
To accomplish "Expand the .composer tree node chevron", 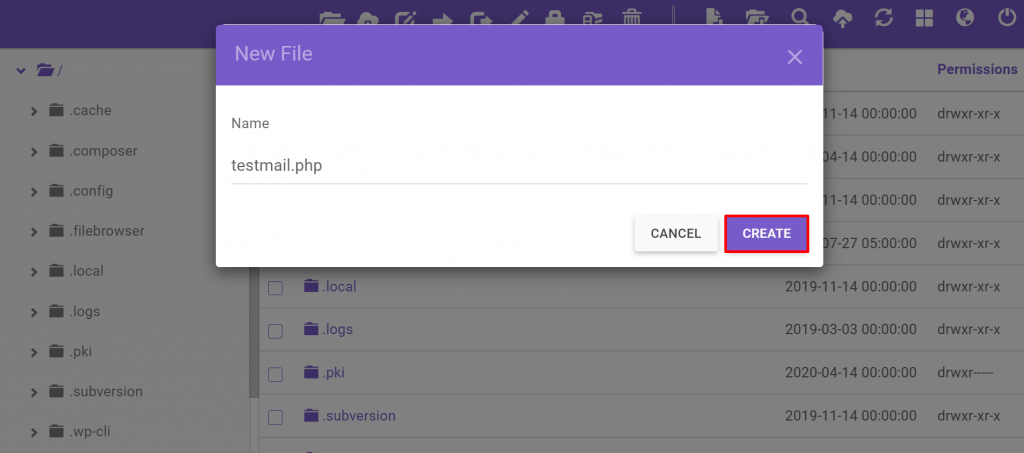I will pos(34,151).
